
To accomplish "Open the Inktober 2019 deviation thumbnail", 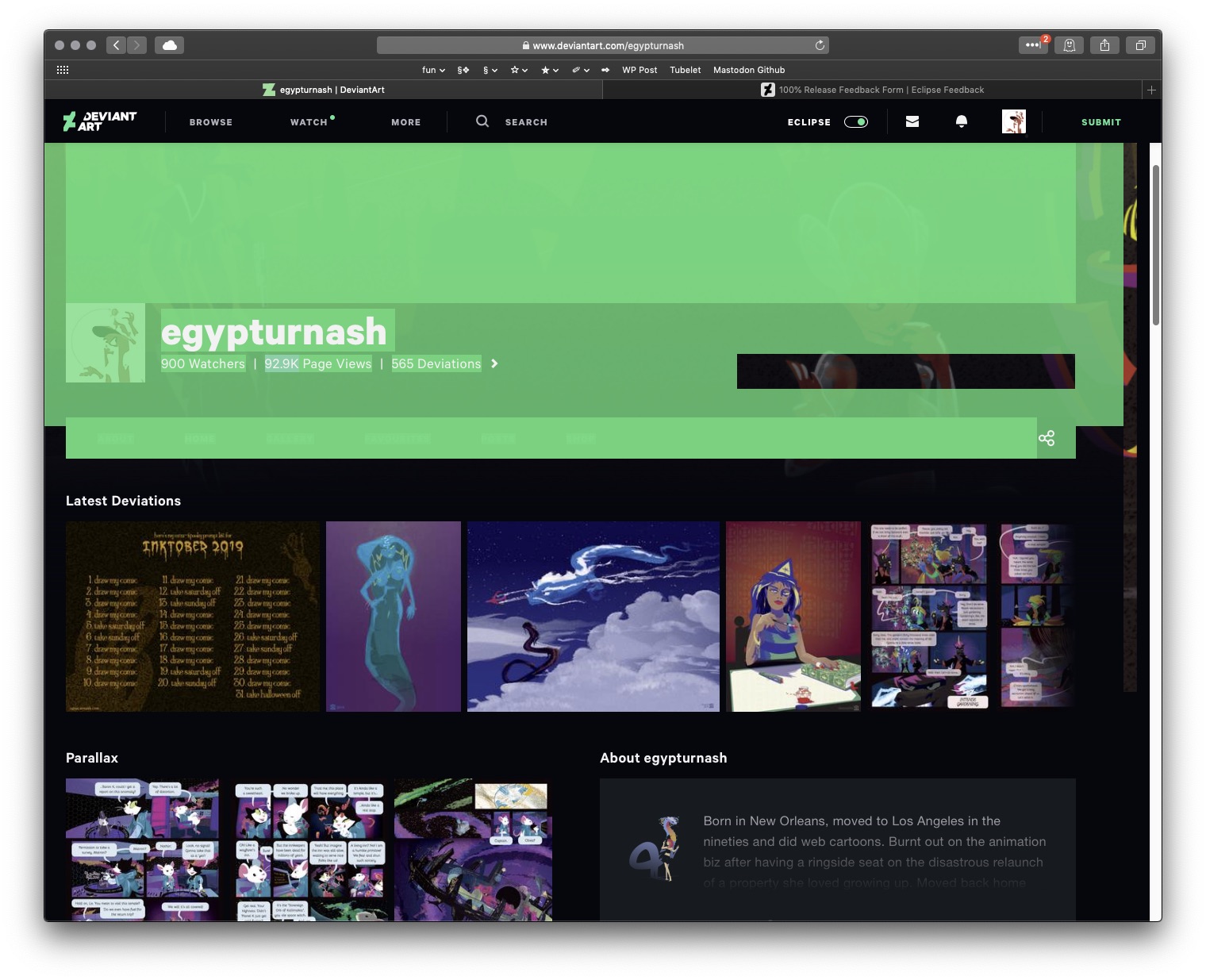I will coord(193,616).
